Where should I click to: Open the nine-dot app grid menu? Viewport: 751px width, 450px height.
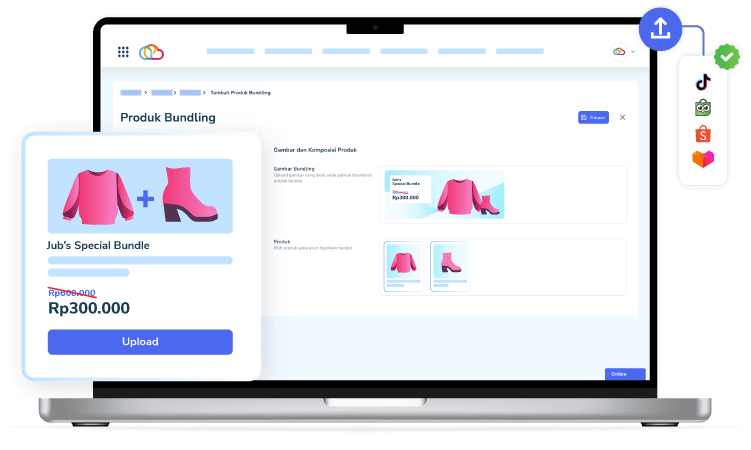click(123, 52)
